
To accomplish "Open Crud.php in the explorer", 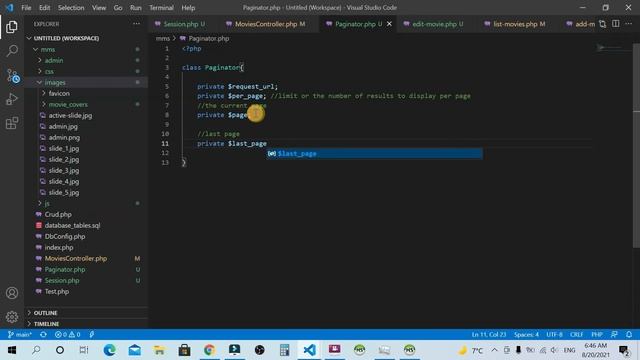I will 58,214.
